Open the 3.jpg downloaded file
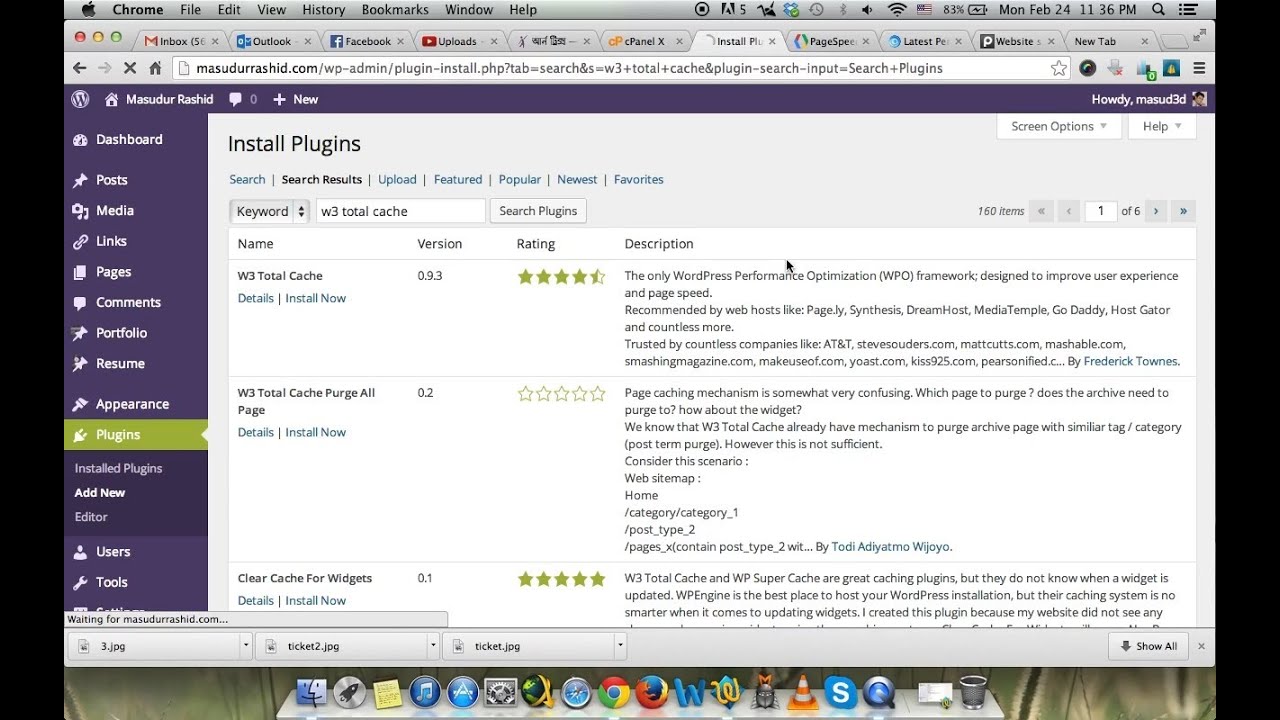Image resolution: width=1280 pixels, height=720 pixels. pos(155,646)
